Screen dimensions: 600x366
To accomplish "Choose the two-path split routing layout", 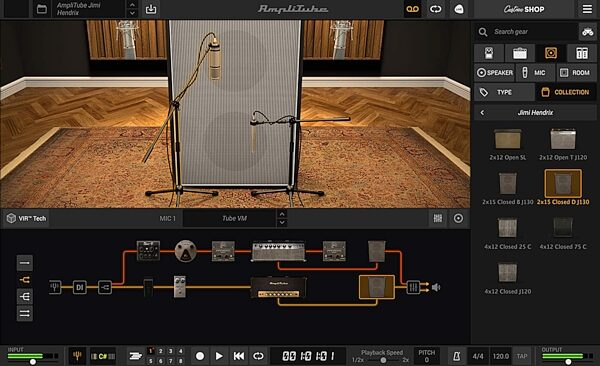I will (x=24, y=280).
